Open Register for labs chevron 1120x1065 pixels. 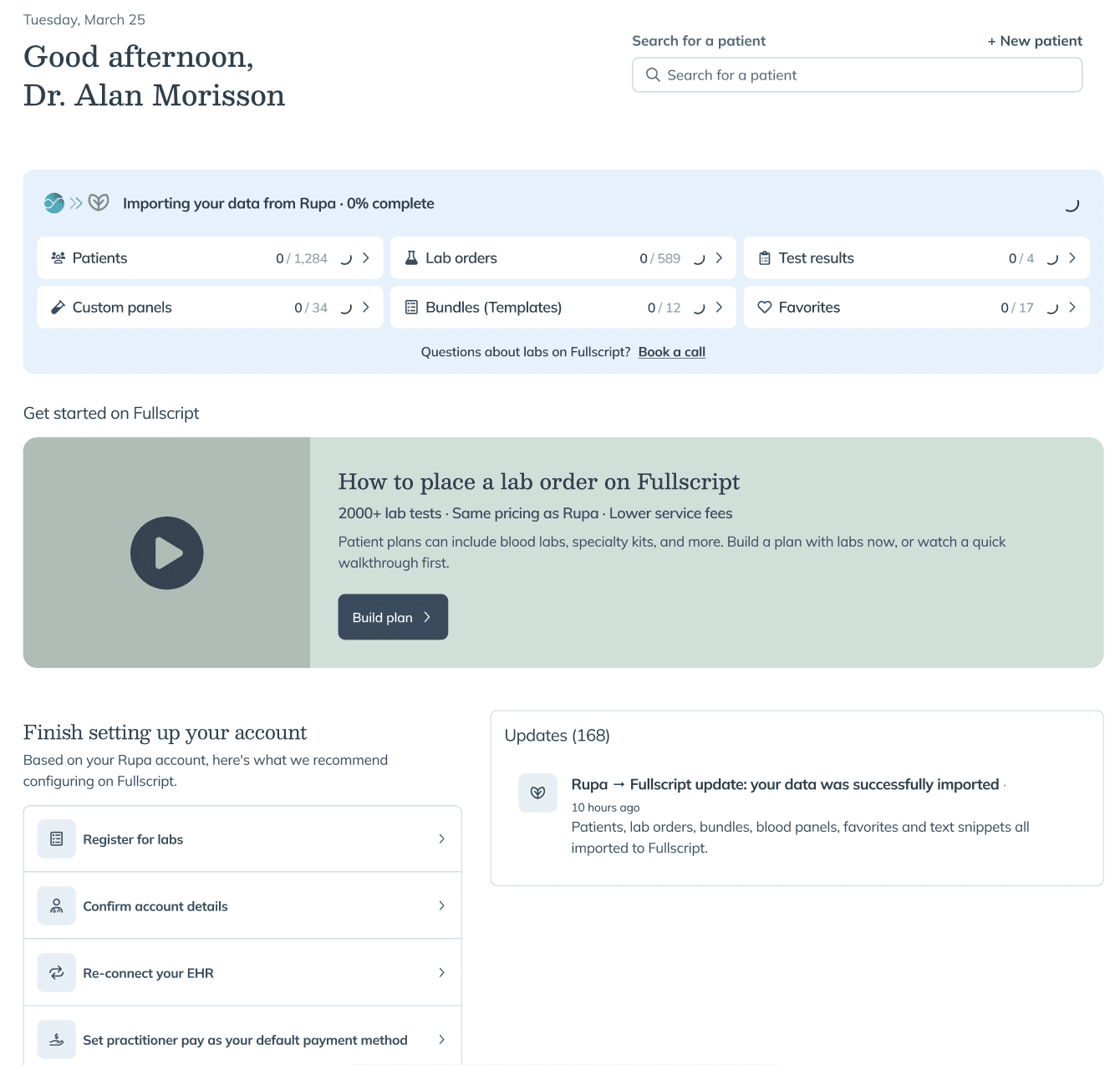click(x=442, y=839)
